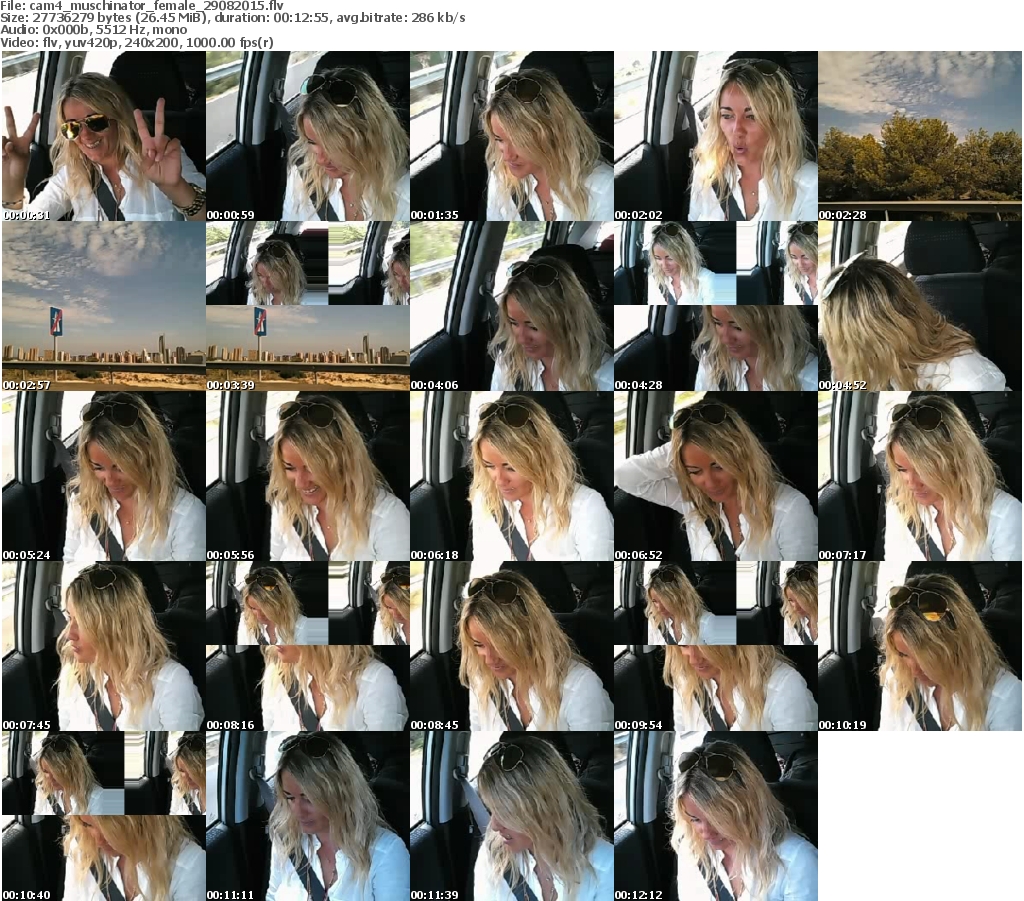Open the frame labeled 00:05:56

click(x=308, y=476)
